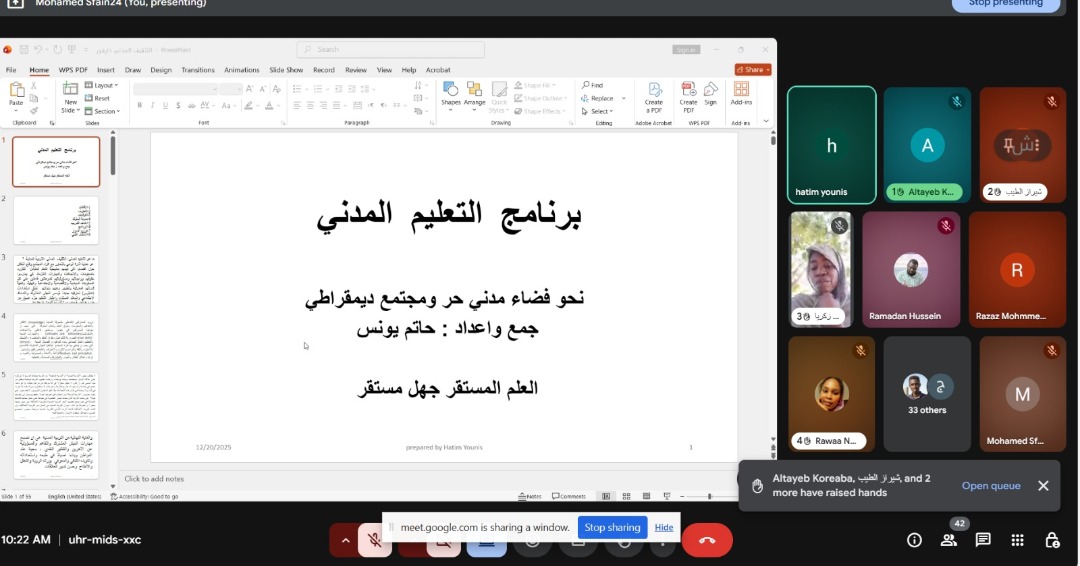Switch to the Slide Show tab
The width and height of the screenshot is (1080, 566).
tap(286, 70)
